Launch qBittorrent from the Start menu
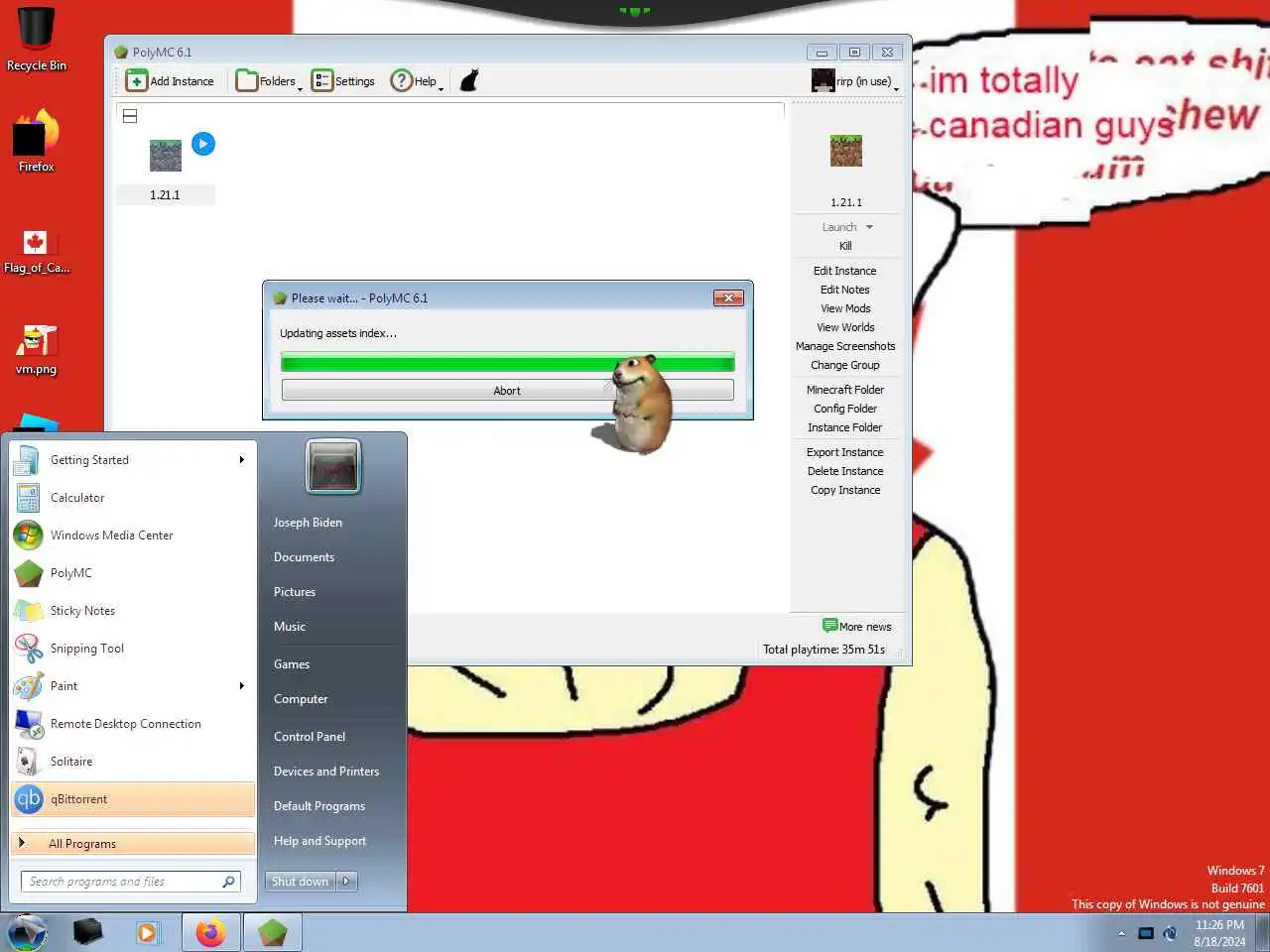The height and width of the screenshot is (952, 1270). (133, 799)
